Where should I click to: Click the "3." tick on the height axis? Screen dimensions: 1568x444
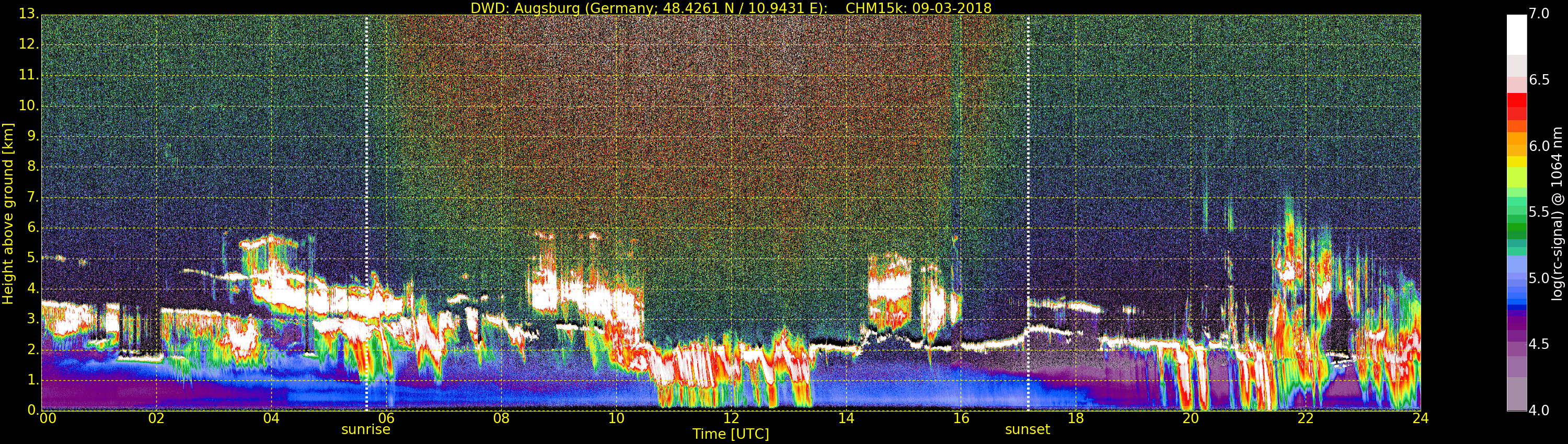(x=33, y=319)
